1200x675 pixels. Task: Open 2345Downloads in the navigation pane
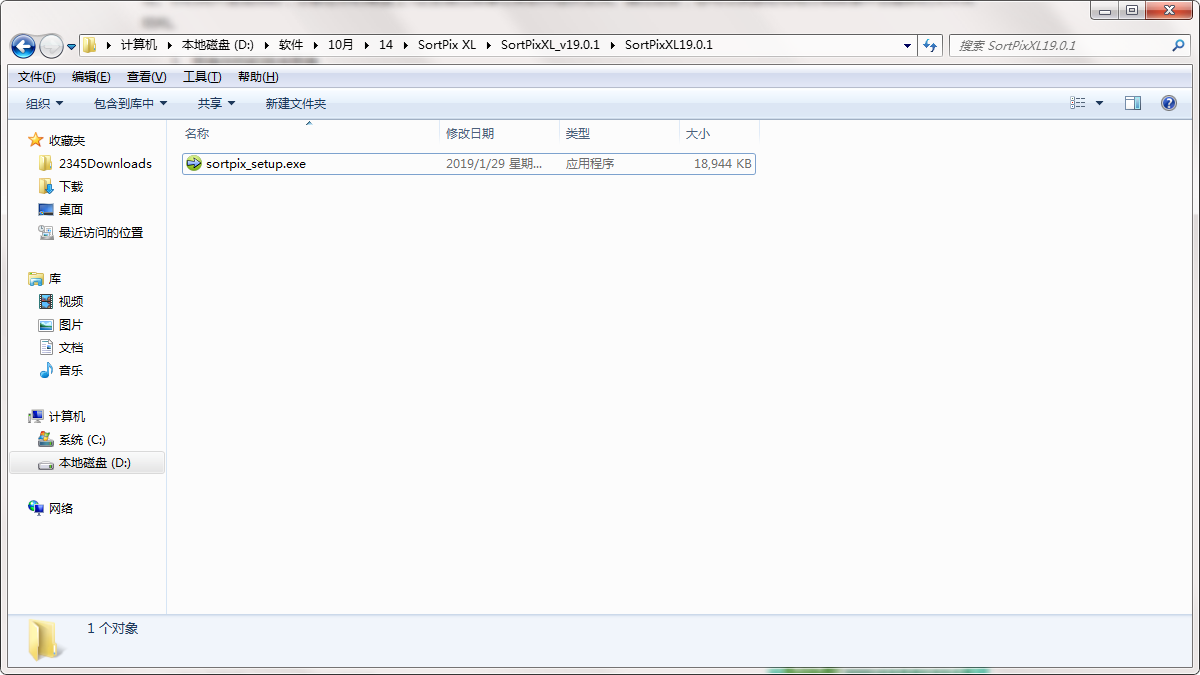click(105, 163)
